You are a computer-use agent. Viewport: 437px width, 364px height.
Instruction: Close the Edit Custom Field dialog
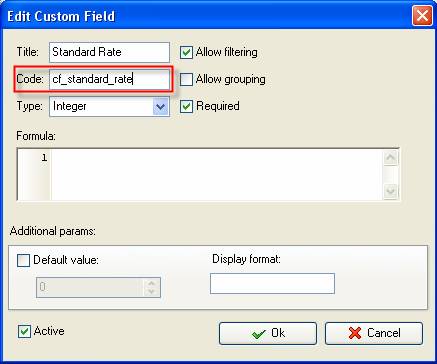click(x=422, y=16)
